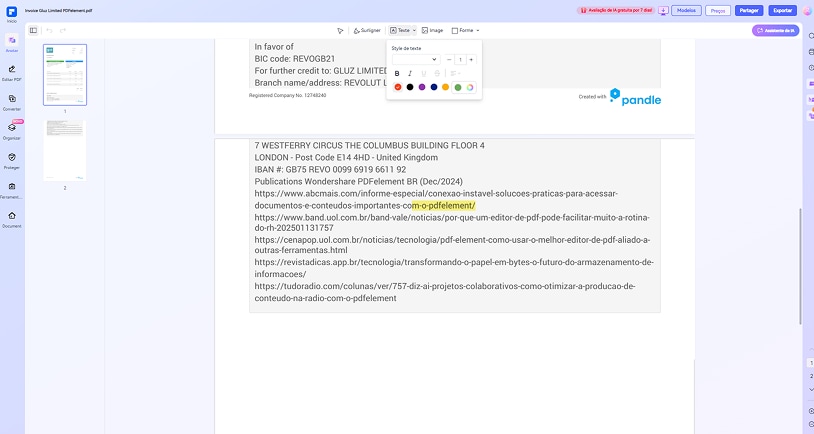Select the Forme shape tool
Image resolution: width=814 pixels, height=434 pixels.
pyautogui.click(x=463, y=31)
